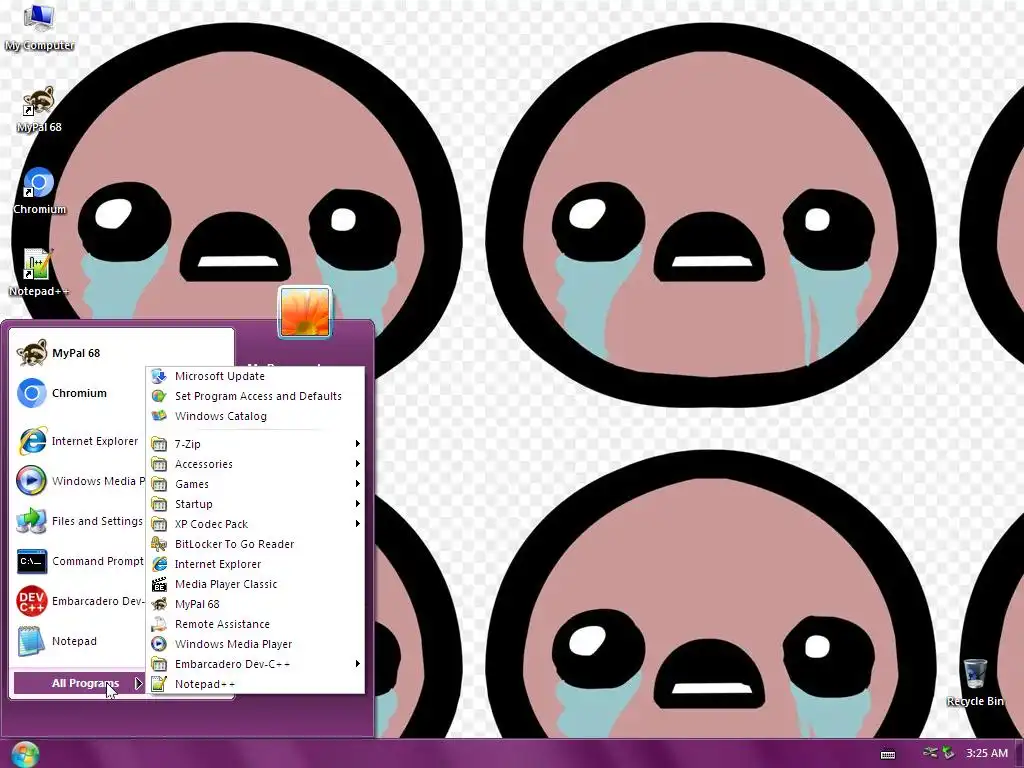Expand the XP Codec Pack submenu
Viewport: 1024px width, 768px height.
click(x=255, y=524)
